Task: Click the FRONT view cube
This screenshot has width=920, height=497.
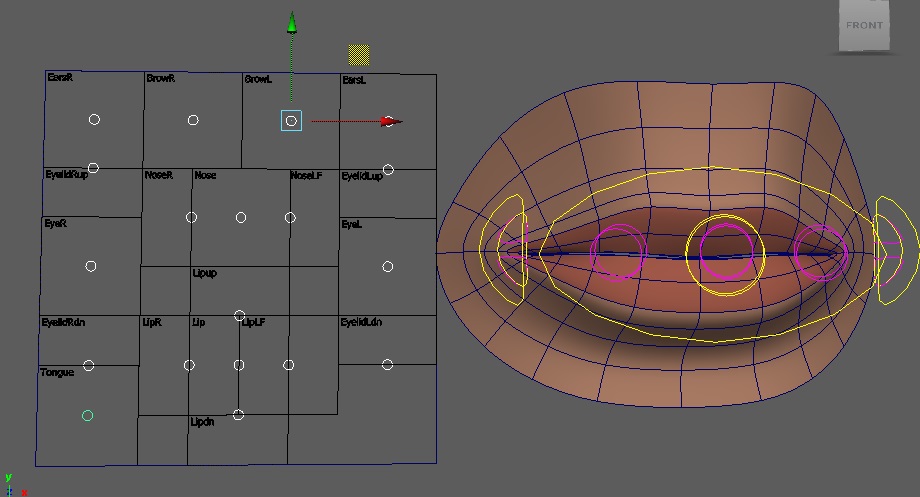Action: tap(865, 27)
